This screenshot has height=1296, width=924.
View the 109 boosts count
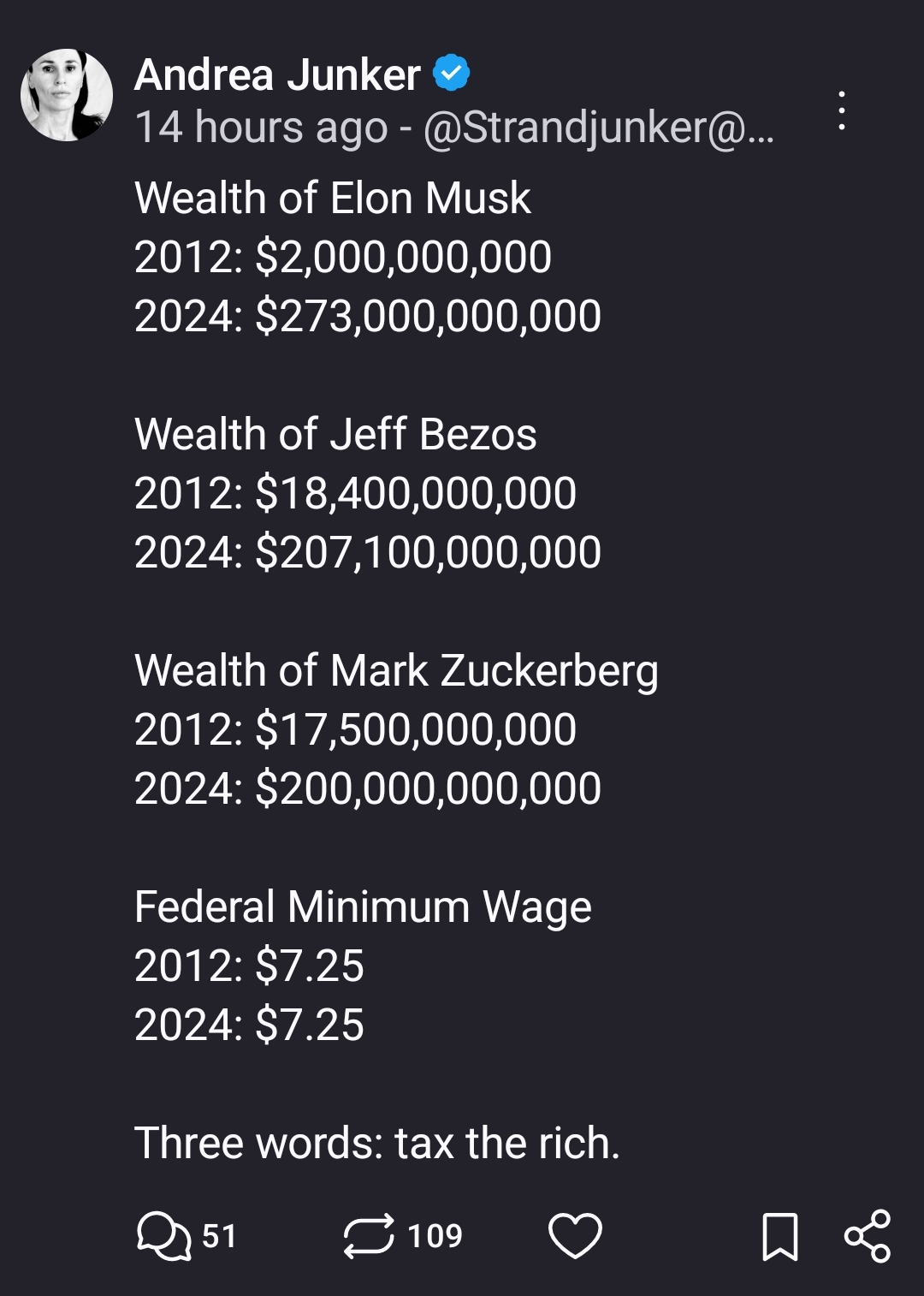click(x=435, y=1236)
